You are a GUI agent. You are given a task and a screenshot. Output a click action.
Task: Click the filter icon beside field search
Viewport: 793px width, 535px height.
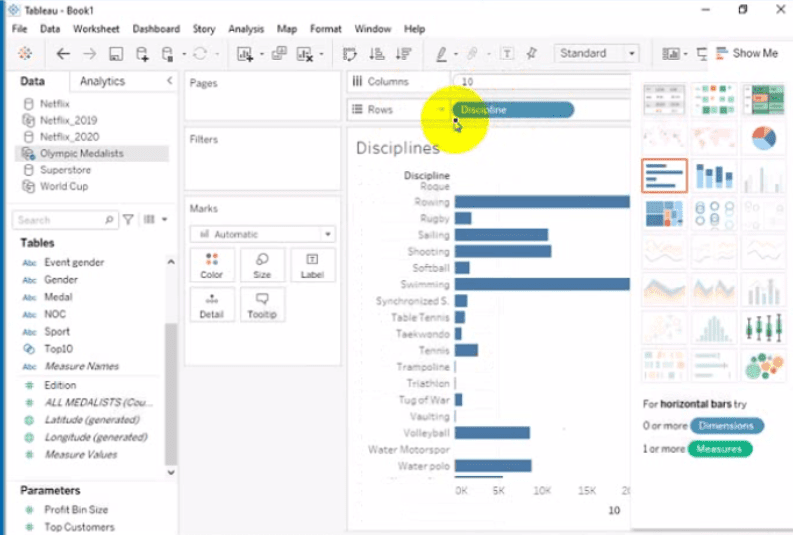click(128, 219)
